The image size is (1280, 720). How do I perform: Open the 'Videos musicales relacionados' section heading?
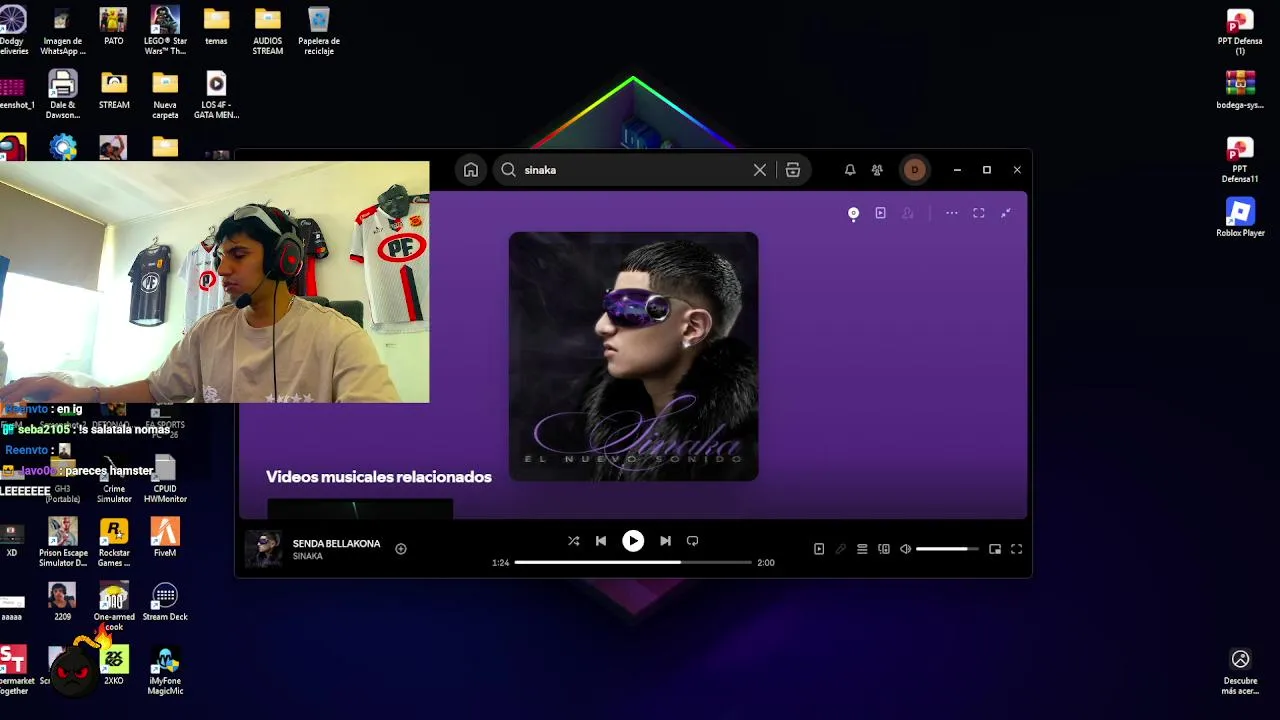pyautogui.click(x=379, y=477)
